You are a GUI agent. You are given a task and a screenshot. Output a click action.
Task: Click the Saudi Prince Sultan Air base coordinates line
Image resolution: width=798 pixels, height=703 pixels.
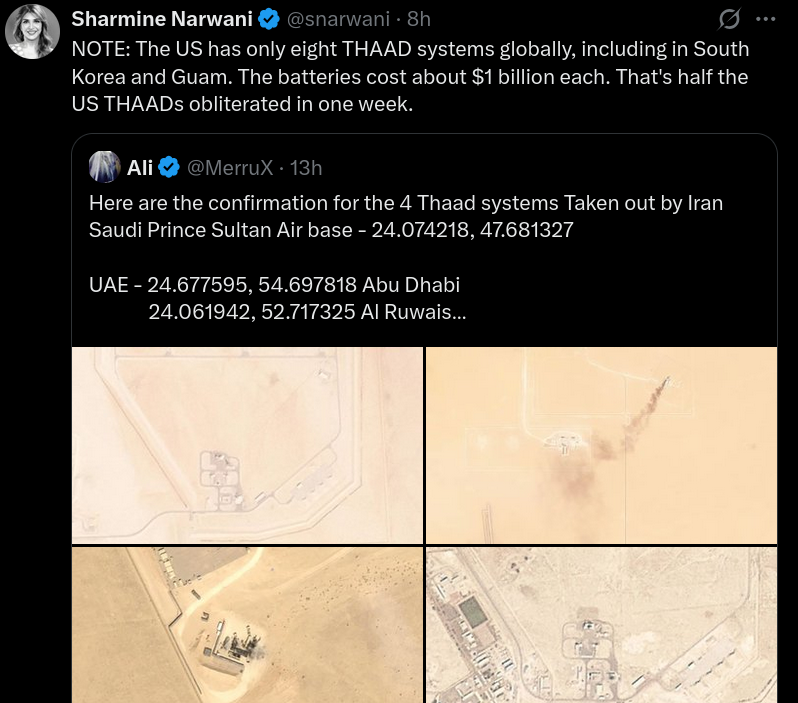point(331,230)
